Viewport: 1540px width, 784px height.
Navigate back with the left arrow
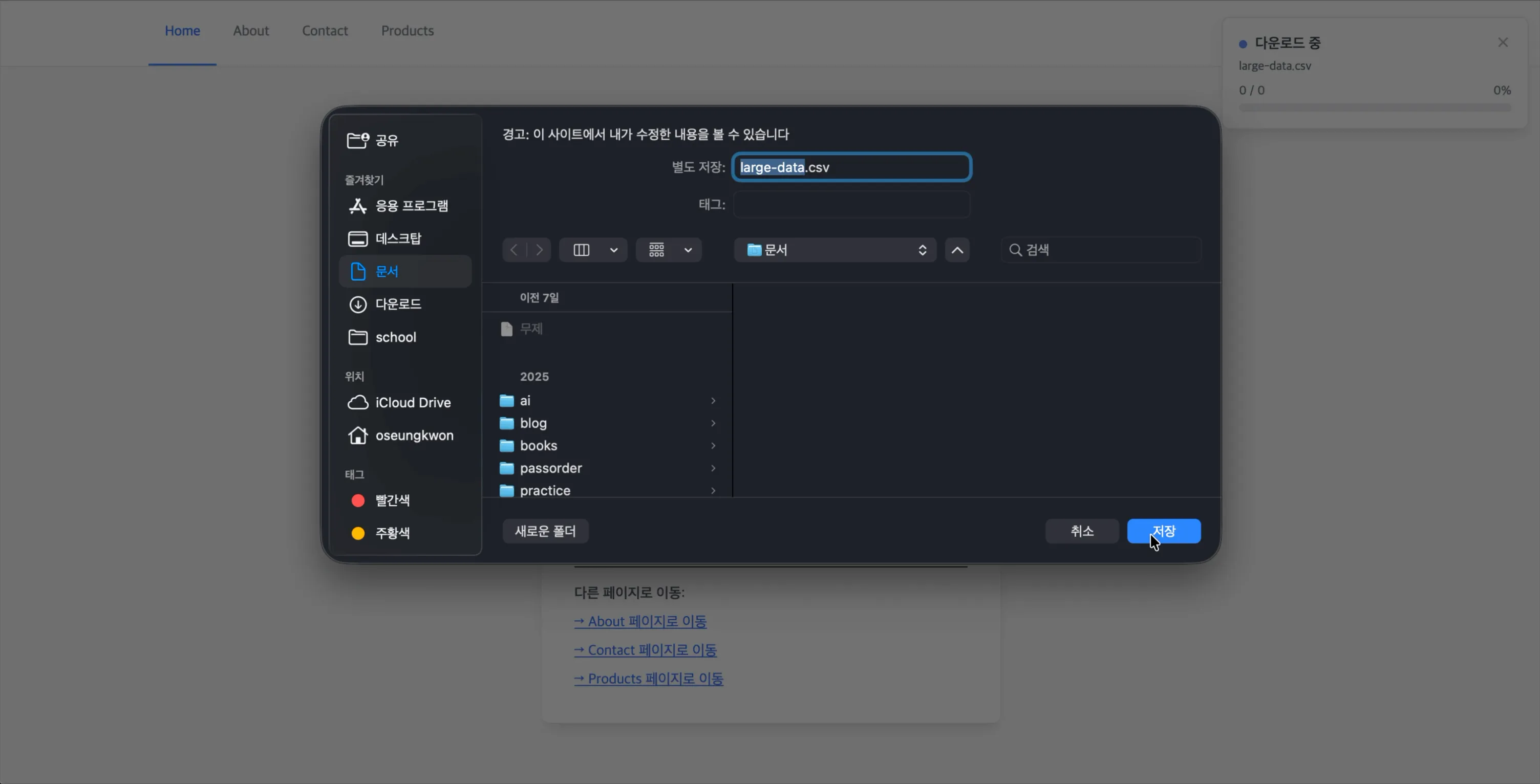coord(514,250)
